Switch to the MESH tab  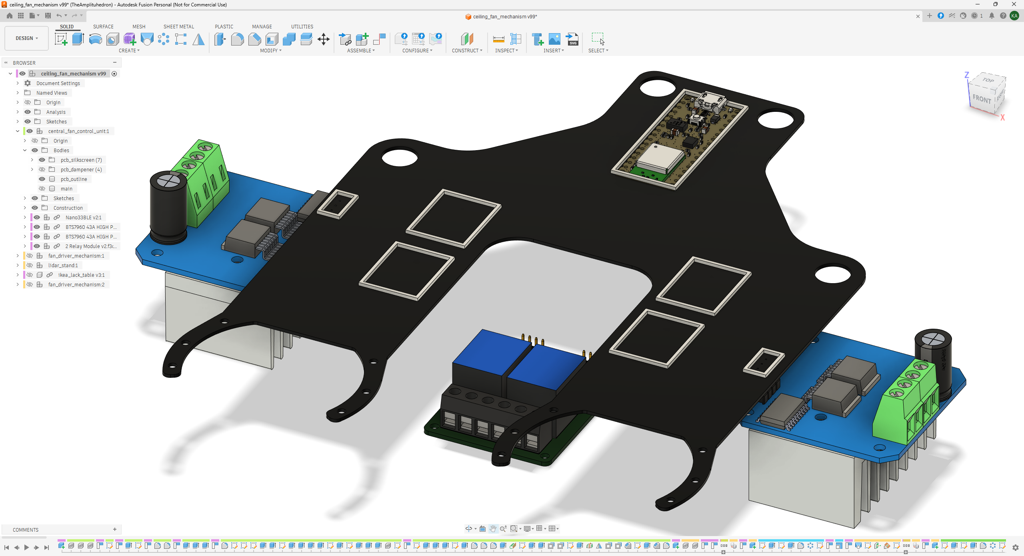tap(138, 27)
